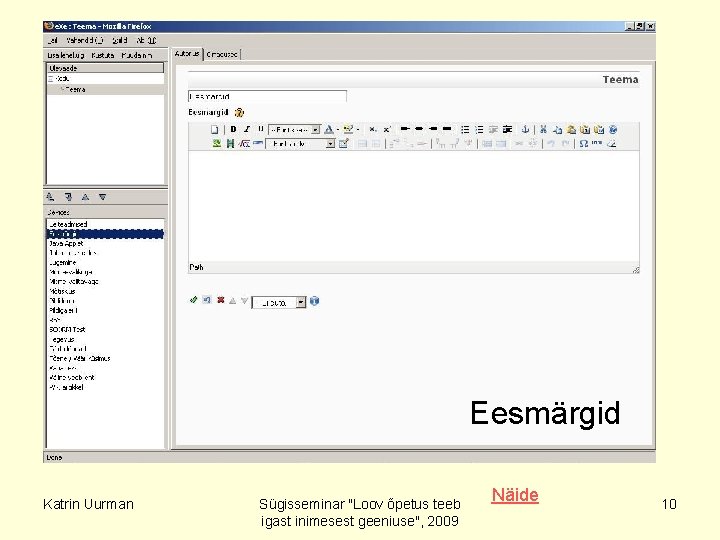Click the Muuda nime button
Viewport: 720px width, 540px height.
coord(136,55)
